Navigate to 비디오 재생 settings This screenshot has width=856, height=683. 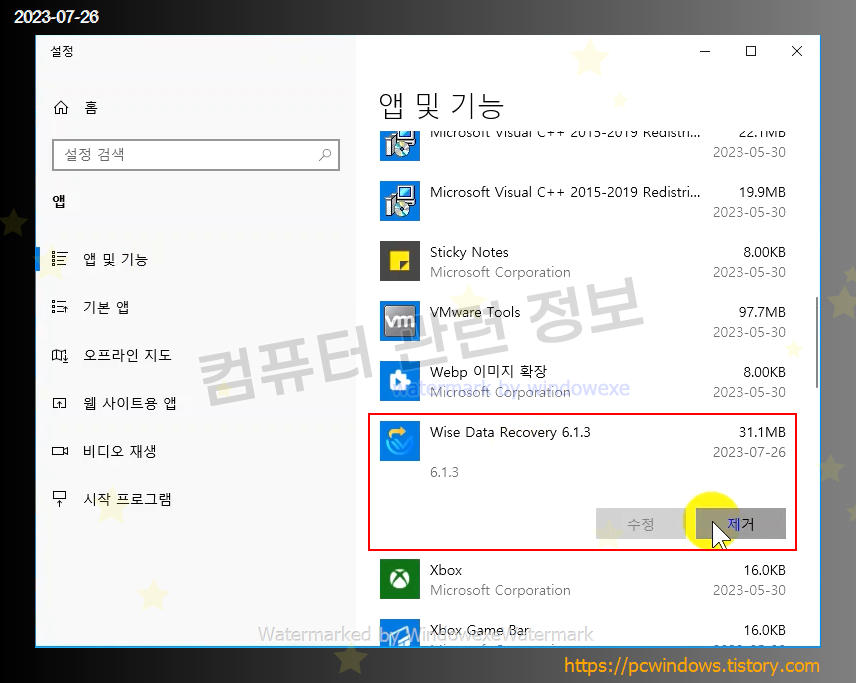pyautogui.click(x=120, y=452)
